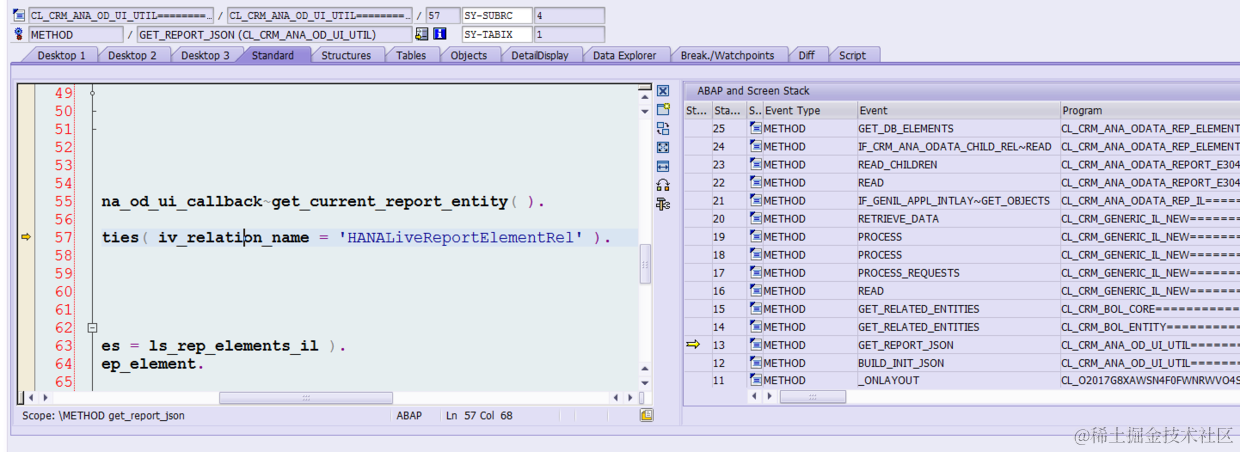This screenshot has height=452, width=1240.
Task: Click the METHOD icon in stack row 12
Action: click(756, 363)
